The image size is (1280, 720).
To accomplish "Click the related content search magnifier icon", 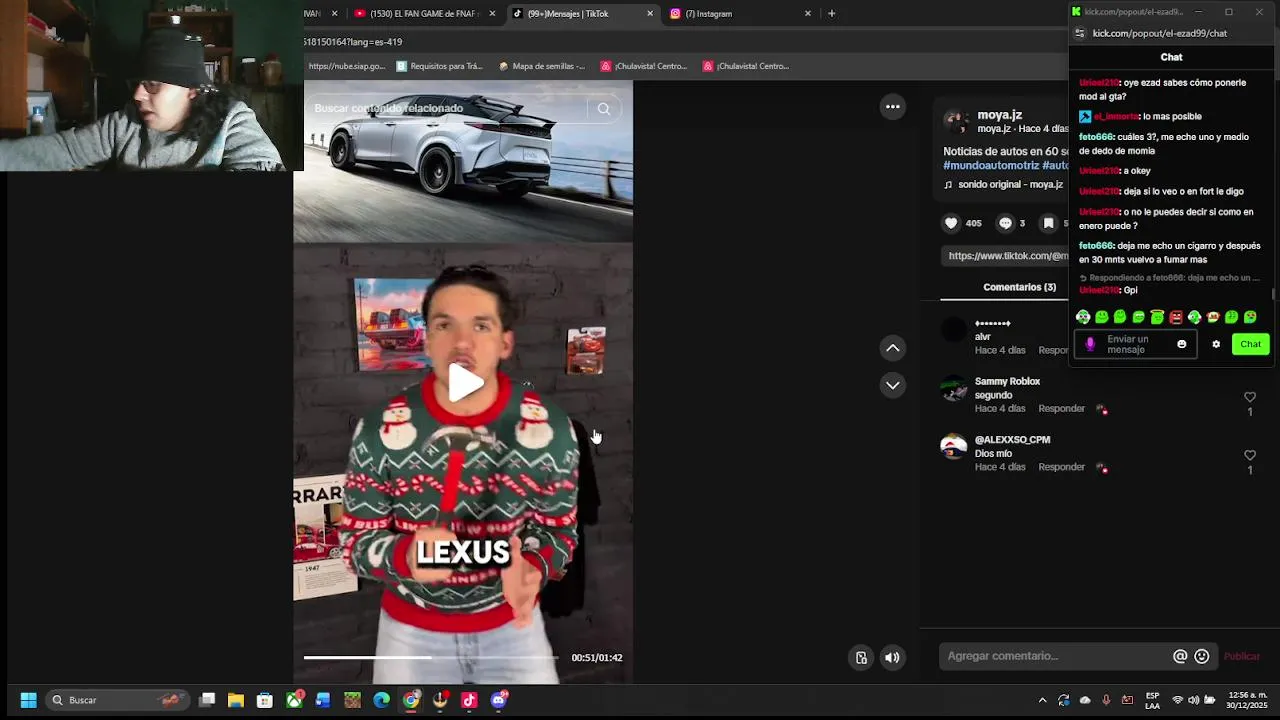I will [x=603, y=109].
